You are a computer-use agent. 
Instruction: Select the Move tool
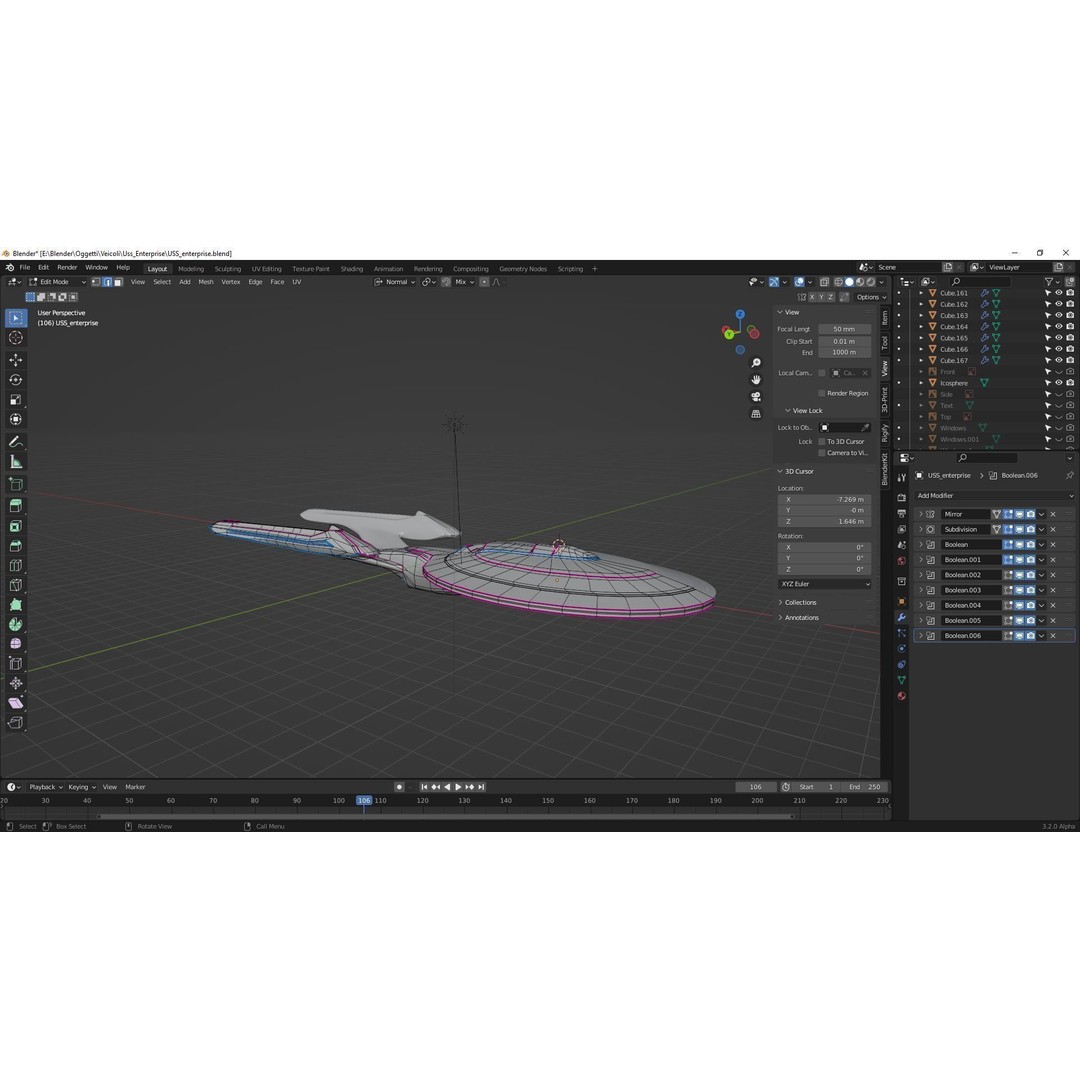[16, 360]
